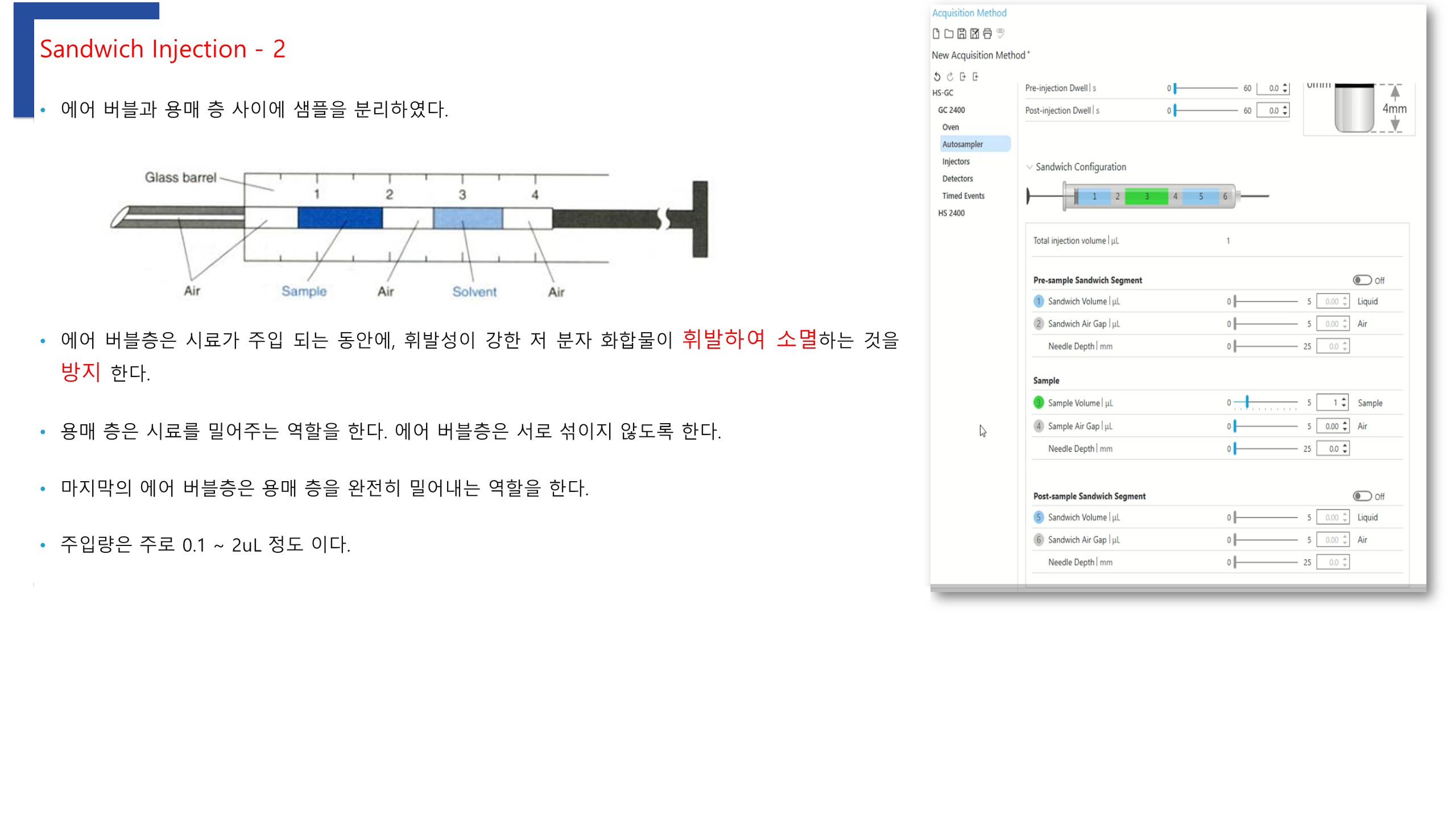Open the HS 2400 node

tap(951, 213)
